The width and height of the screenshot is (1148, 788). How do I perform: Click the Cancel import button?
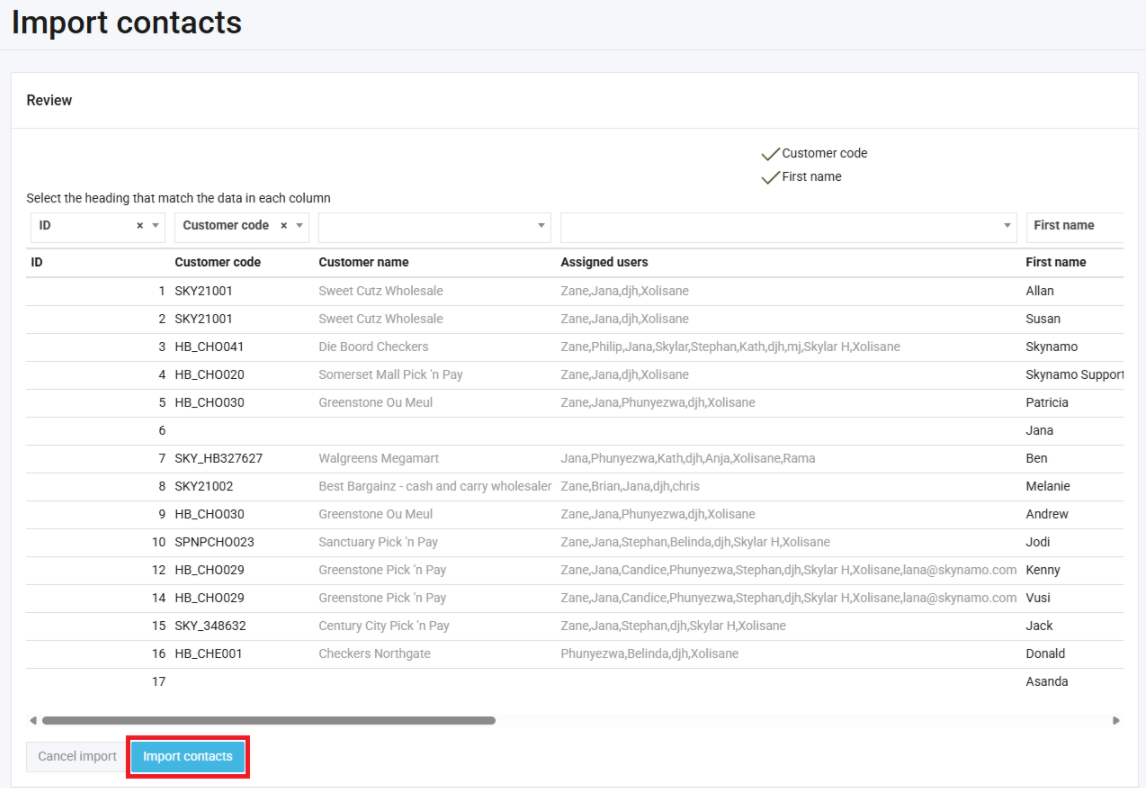point(77,757)
